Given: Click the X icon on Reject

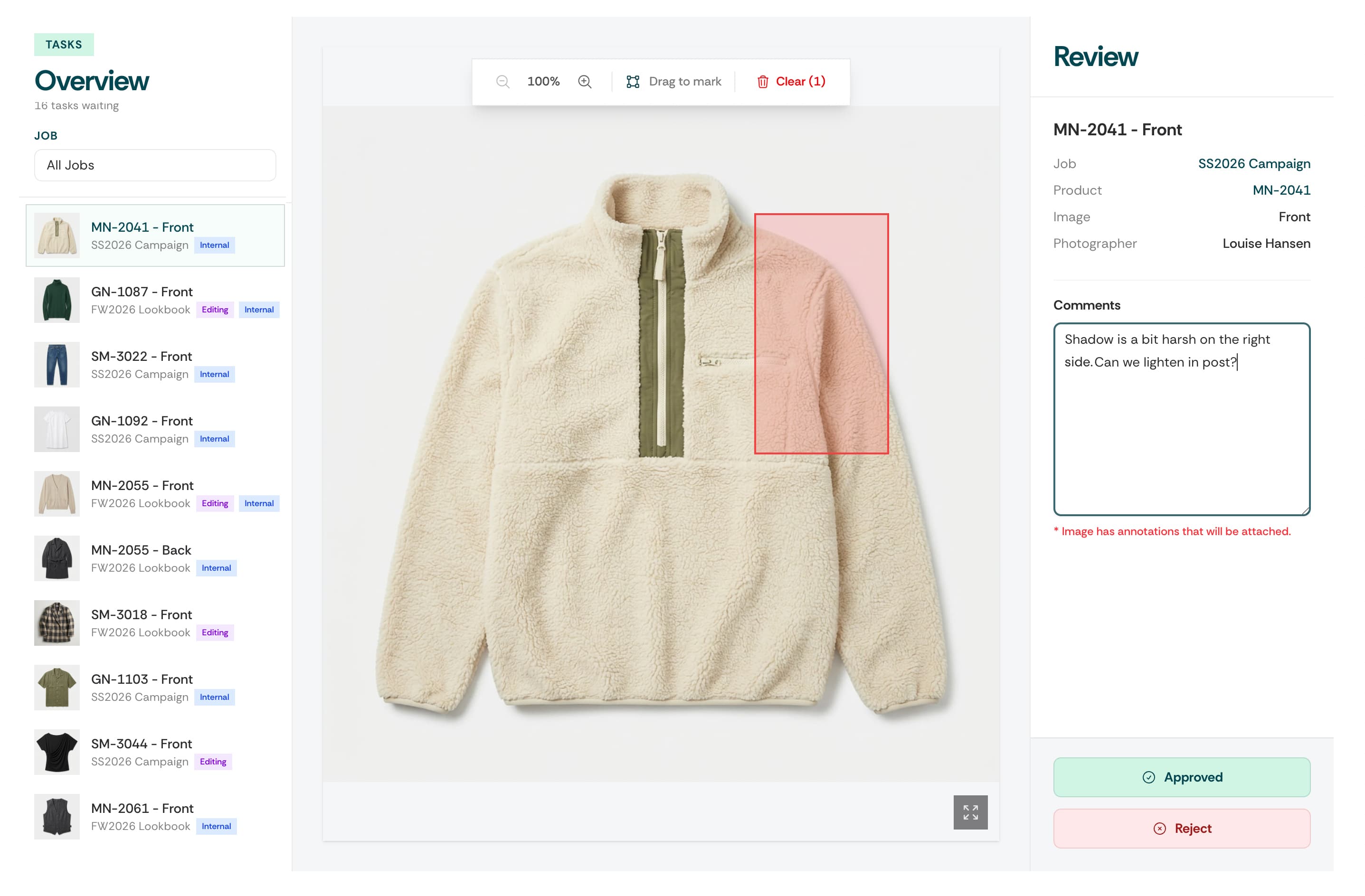Looking at the screenshot, I should (1159, 829).
